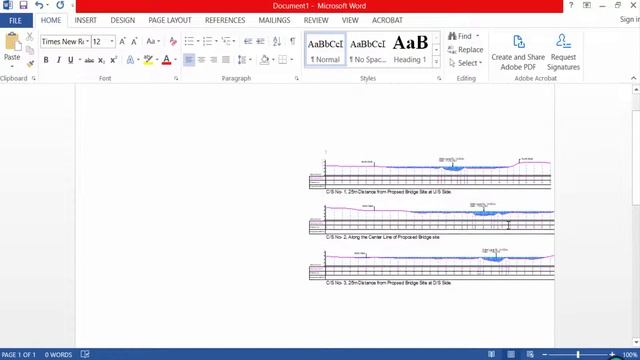Viewport: 640px width, 360px height.
Task: Undo the last action
Action: (x=39, y=5)
